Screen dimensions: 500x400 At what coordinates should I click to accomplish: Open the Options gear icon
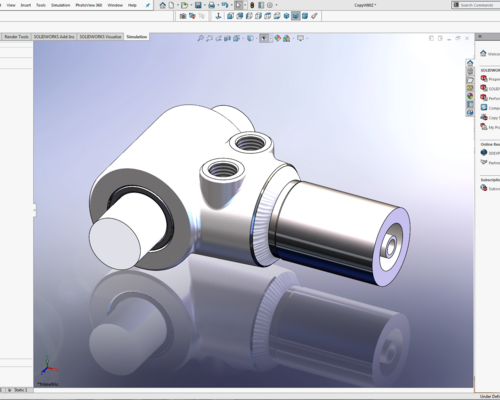(270, 5)
